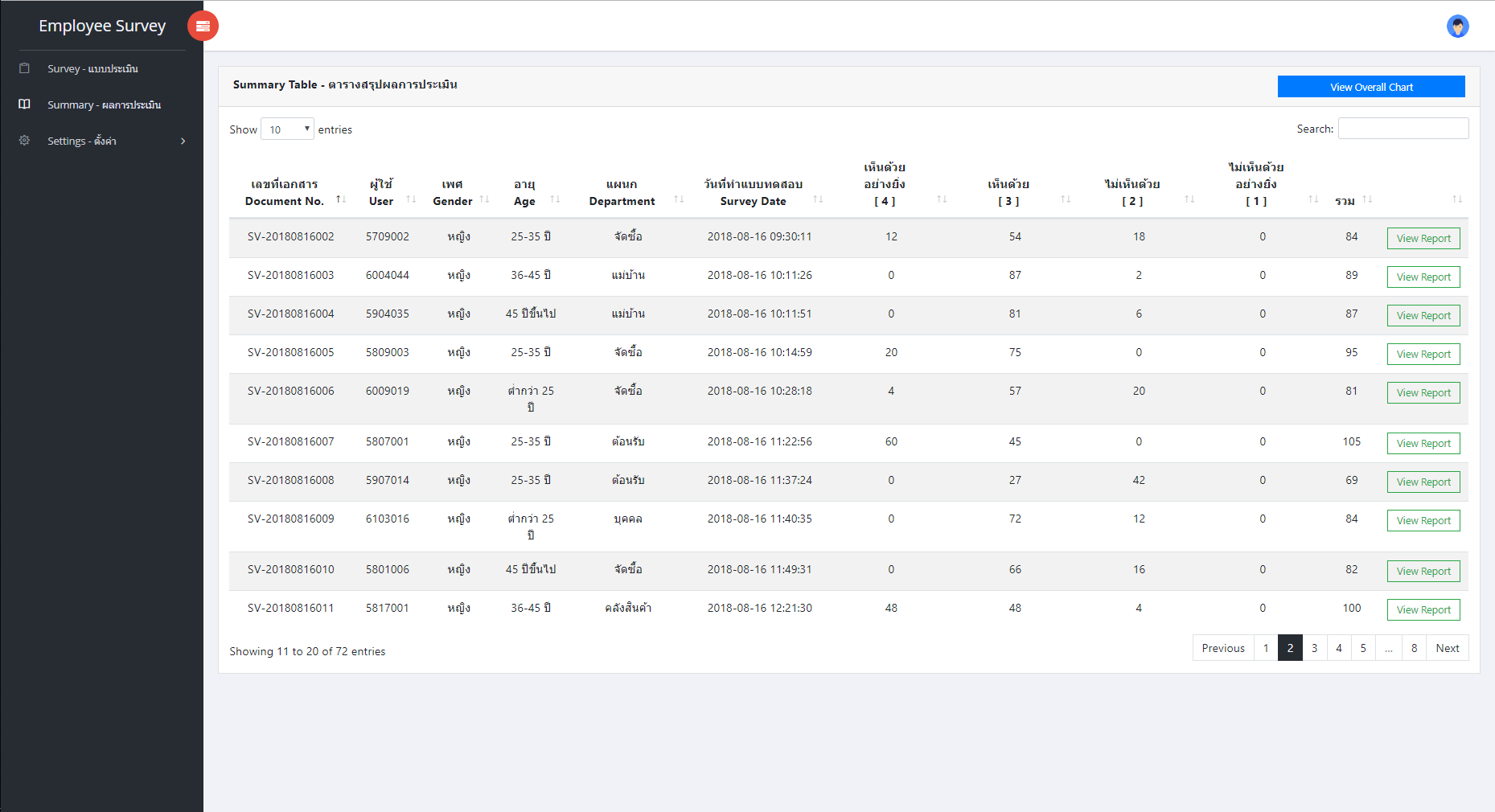Go to the Previous page
Screen dimensions: 1495x812
(x=1223, y=648)
